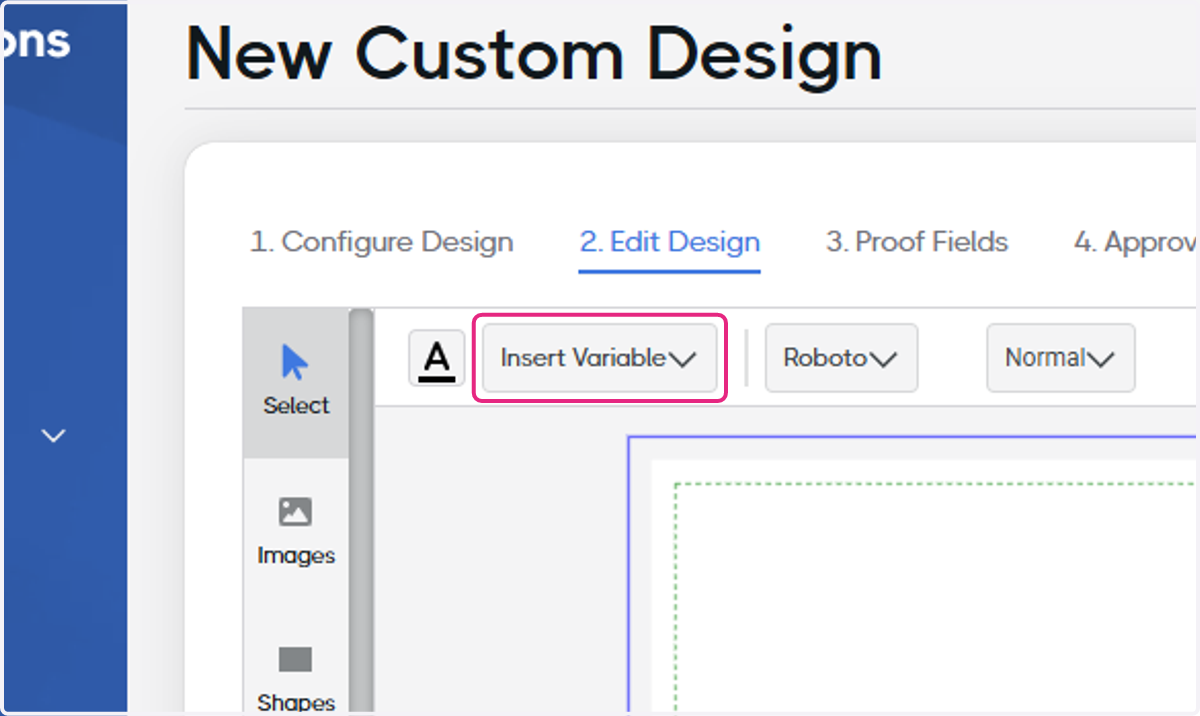Switch to the 2. Edit Design tab
The height and width of the screenshot is (716, 1200).
[669, 242]
